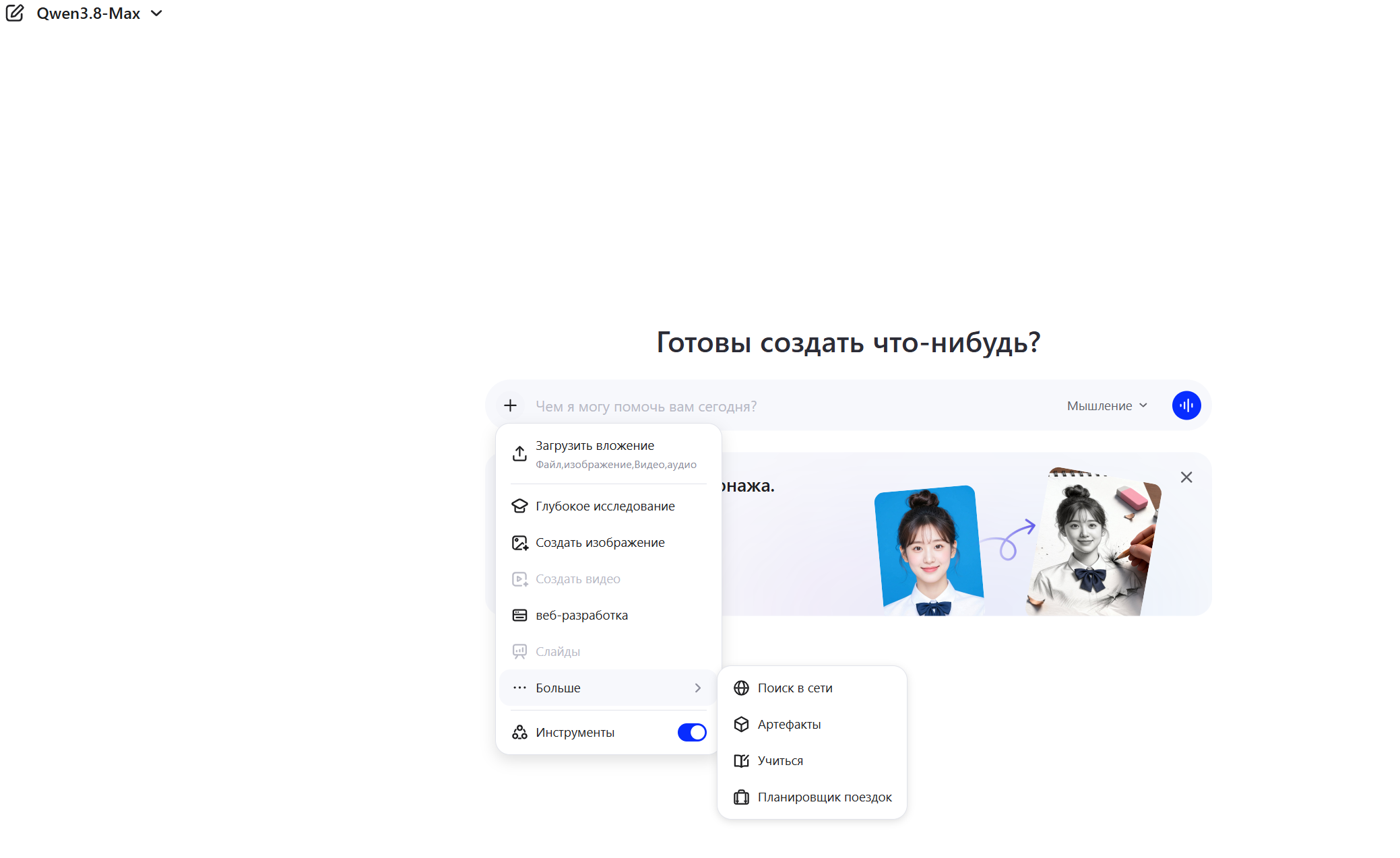Click the Инструменты tools icon
The width and height of the screenshot is (1400, 858).
(519, 732)
